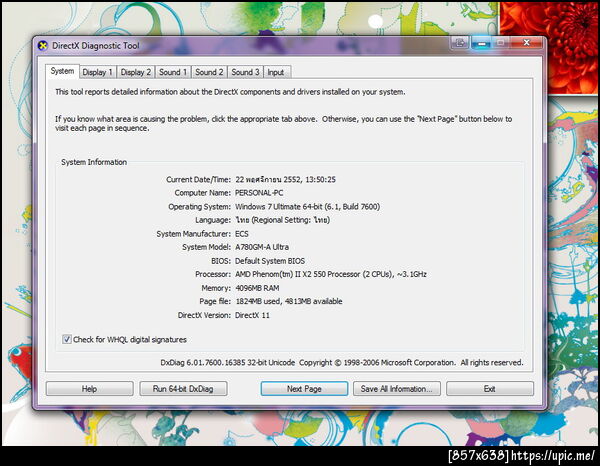Click the System Information group label
Viewport: 600px width, 466px height.
(94, 162)
